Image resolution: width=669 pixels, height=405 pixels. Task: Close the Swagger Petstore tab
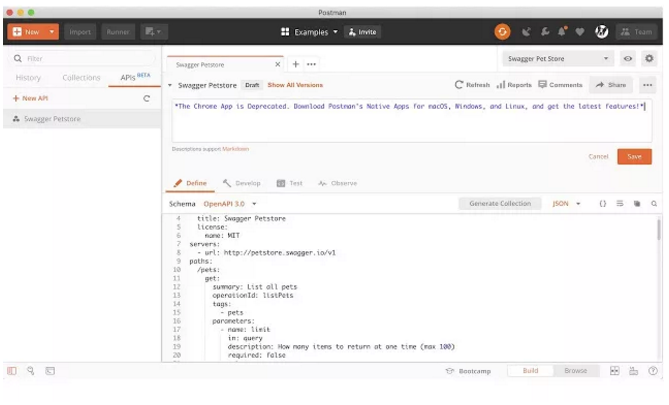(278, 64)
